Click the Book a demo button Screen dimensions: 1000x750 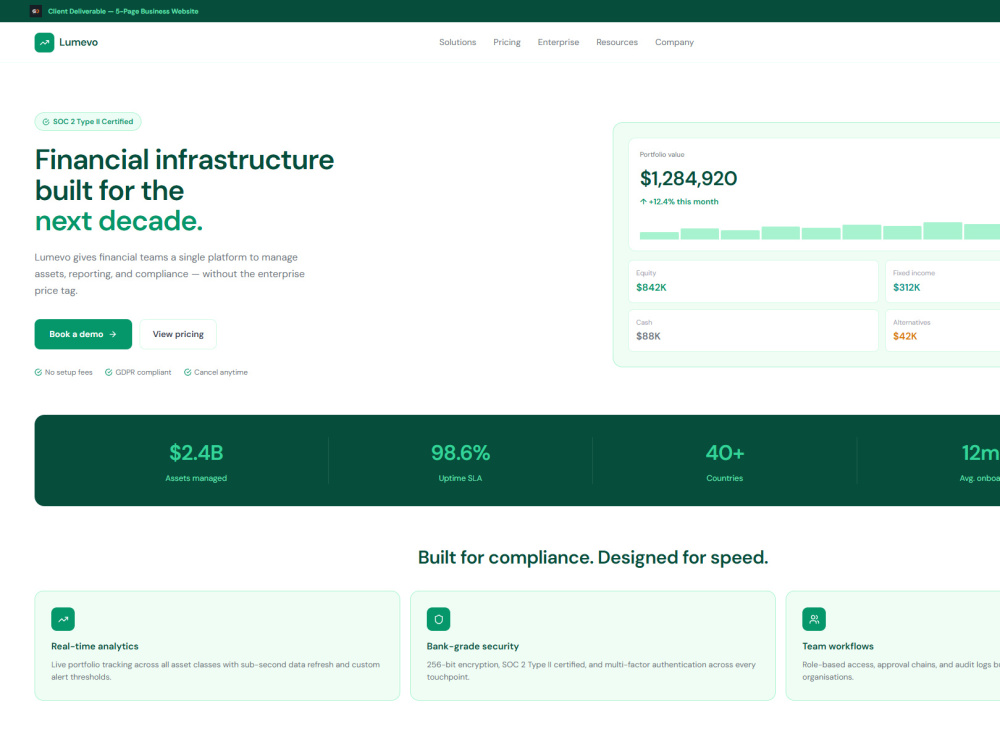(x=83, y=334)
